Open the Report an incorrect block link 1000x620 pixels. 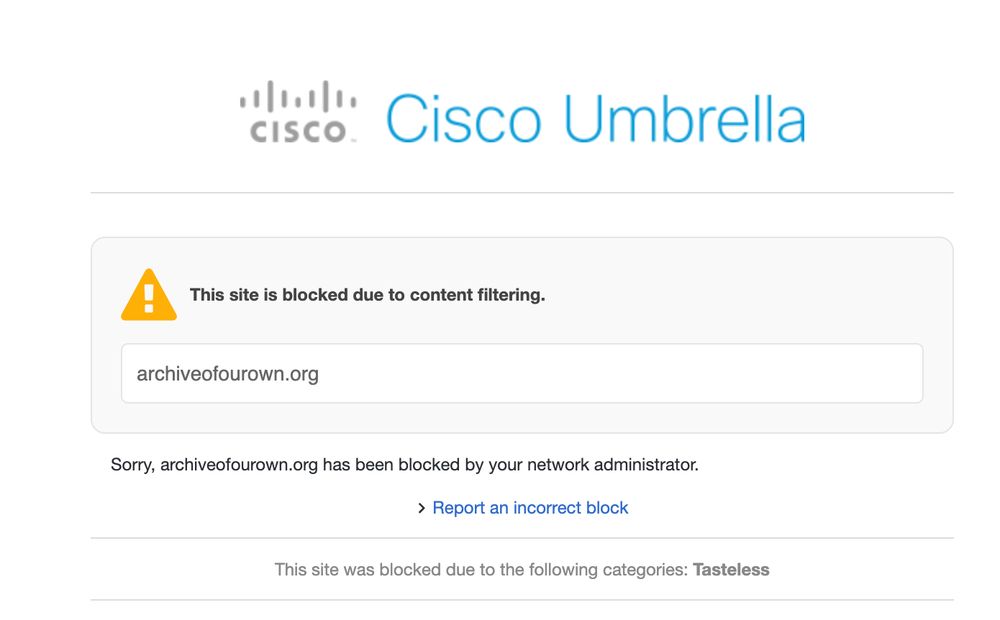529,507
